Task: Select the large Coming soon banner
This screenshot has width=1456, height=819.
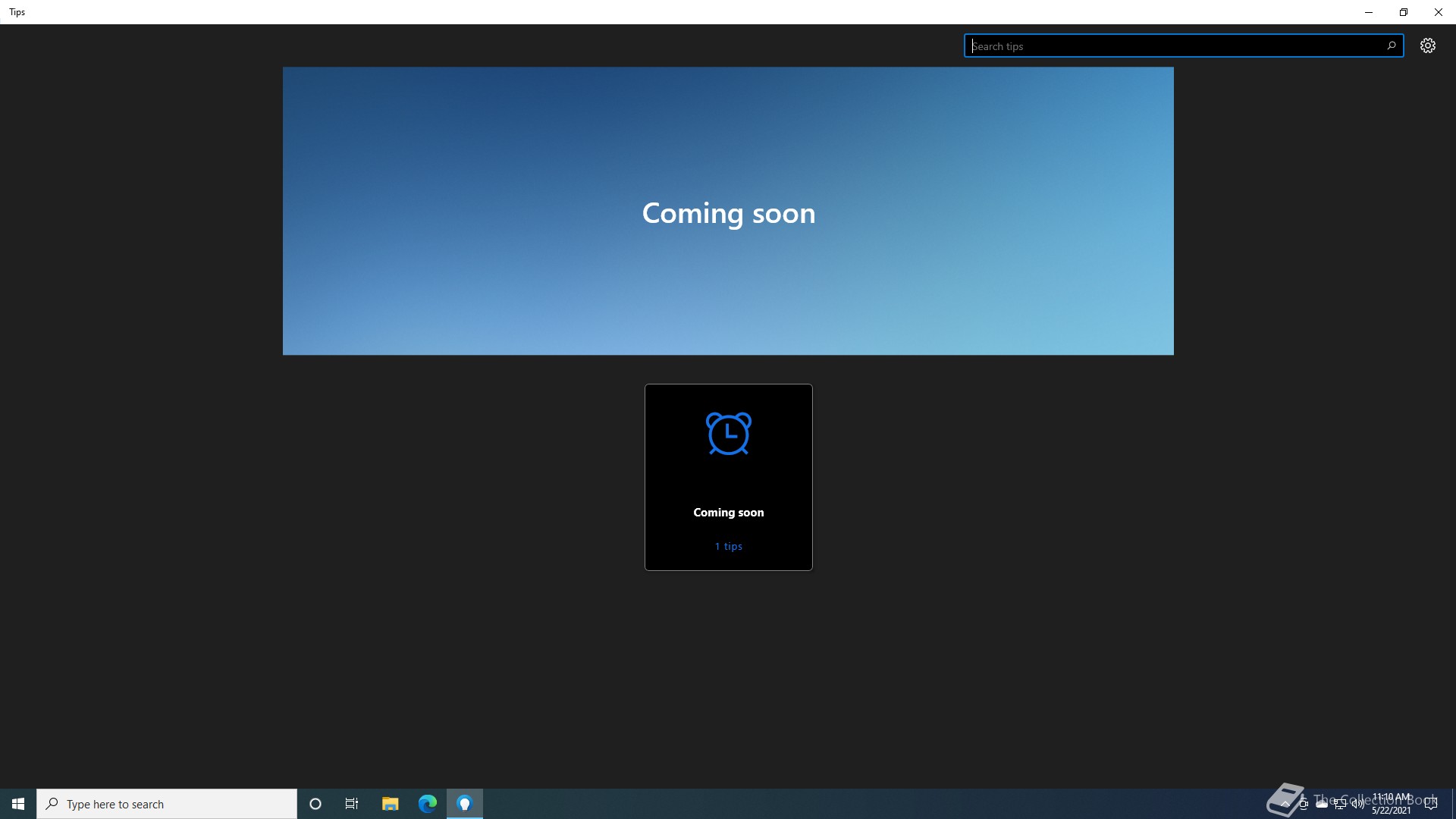Action: tap(728, 211)
